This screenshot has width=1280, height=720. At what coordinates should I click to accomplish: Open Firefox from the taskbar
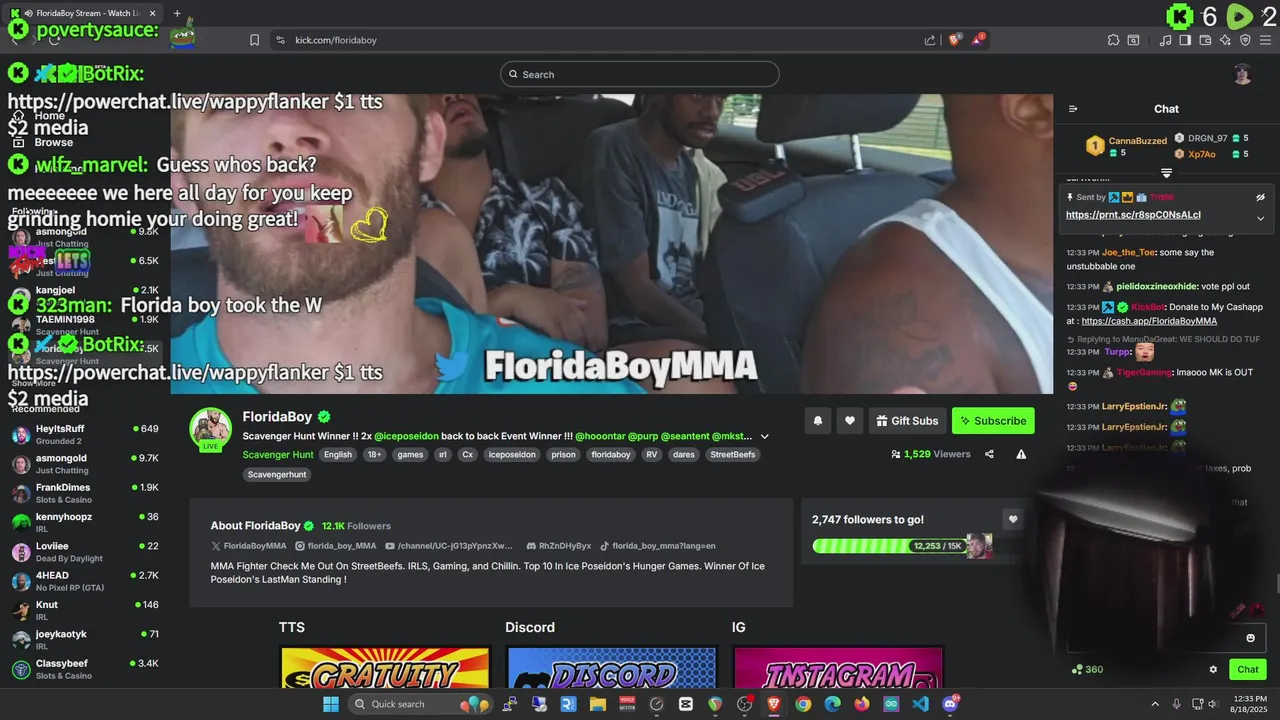[862, 704]
